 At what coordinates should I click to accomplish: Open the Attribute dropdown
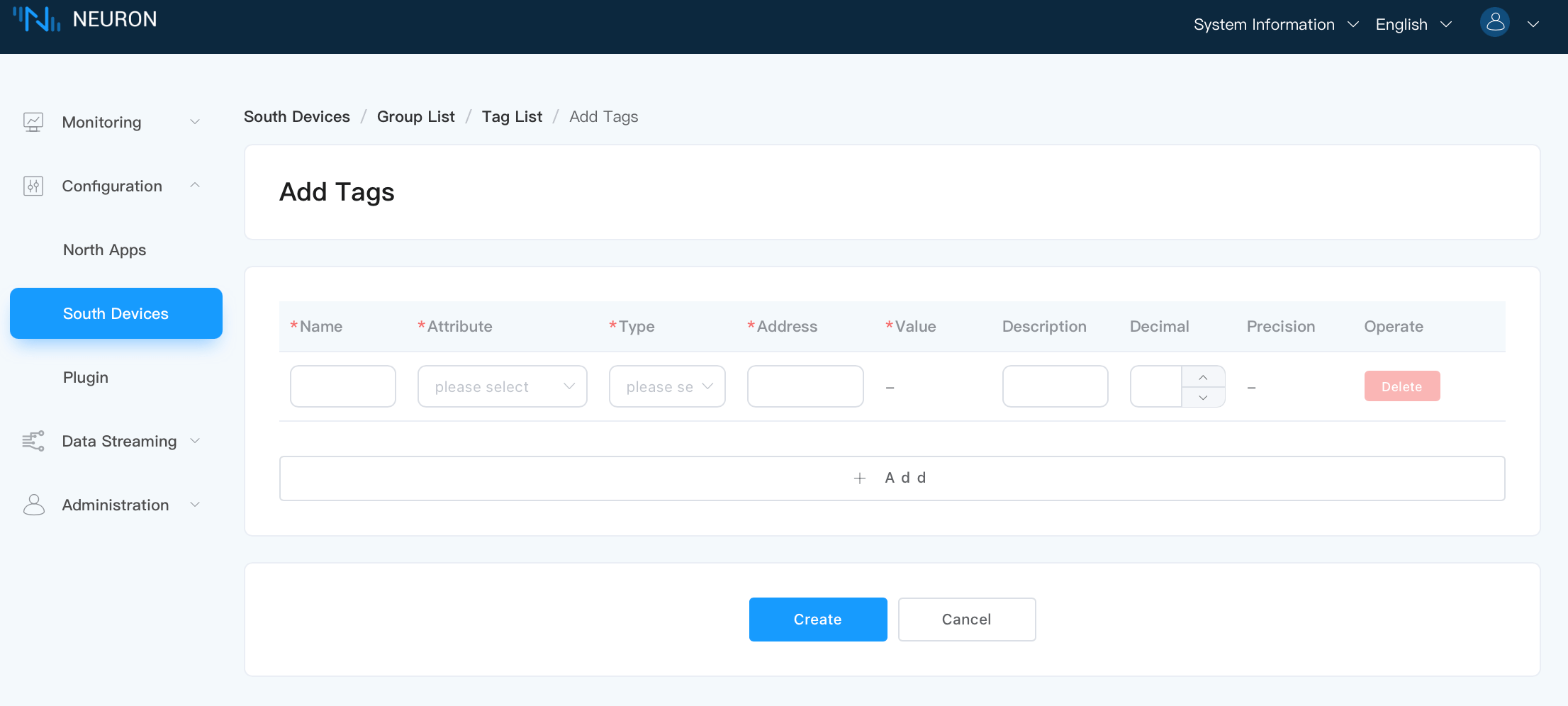tap(502, 387)
